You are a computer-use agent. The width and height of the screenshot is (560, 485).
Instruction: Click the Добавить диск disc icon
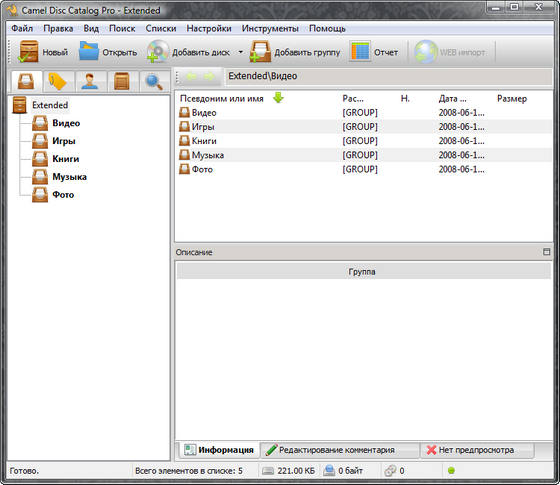click(157, 52)
